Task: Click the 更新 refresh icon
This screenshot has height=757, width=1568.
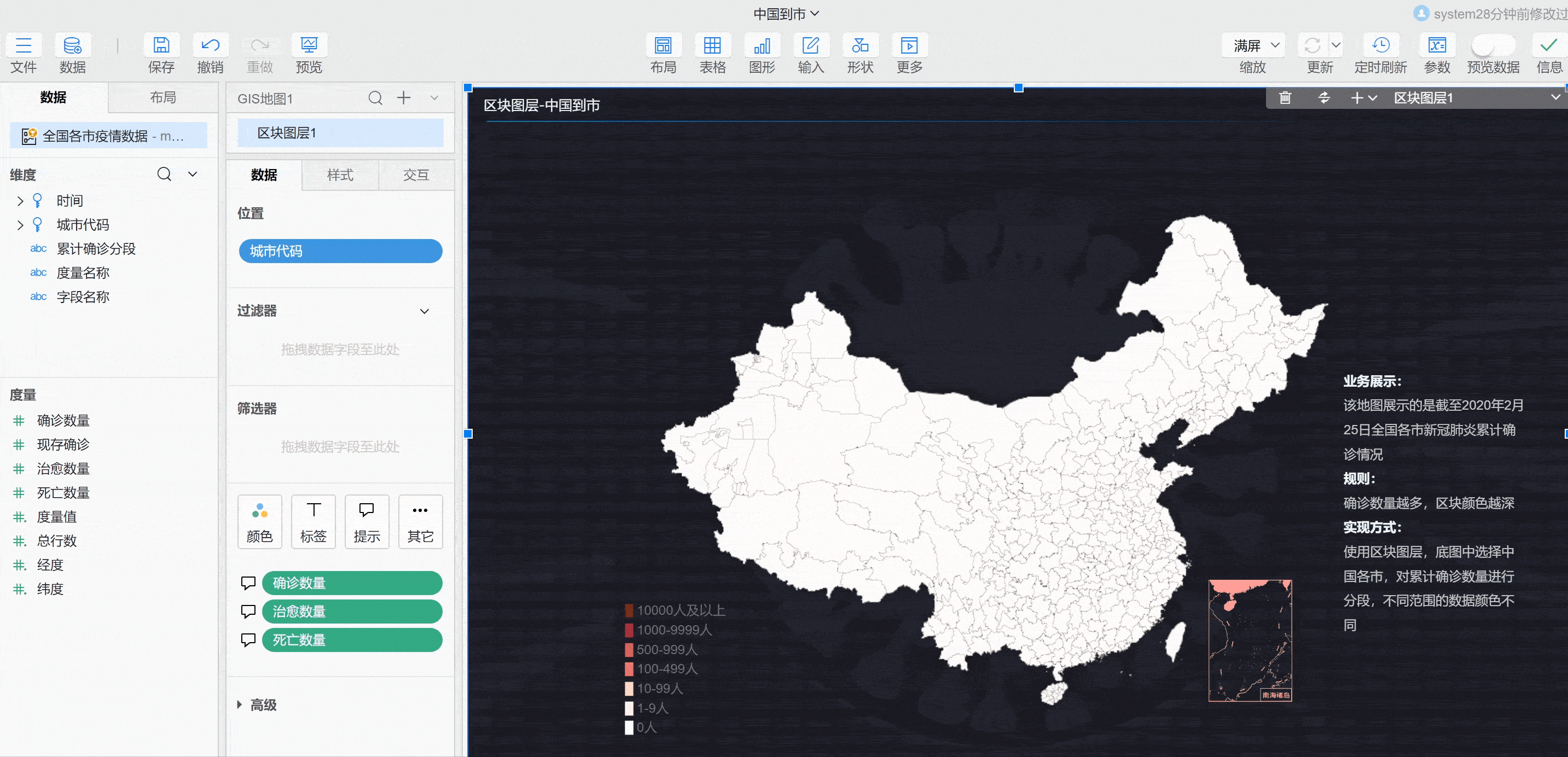Action: pos(1313,45)
